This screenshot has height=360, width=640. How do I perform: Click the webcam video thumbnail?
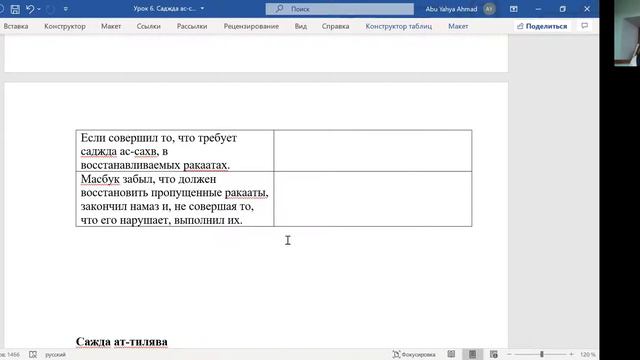[627, 33]
